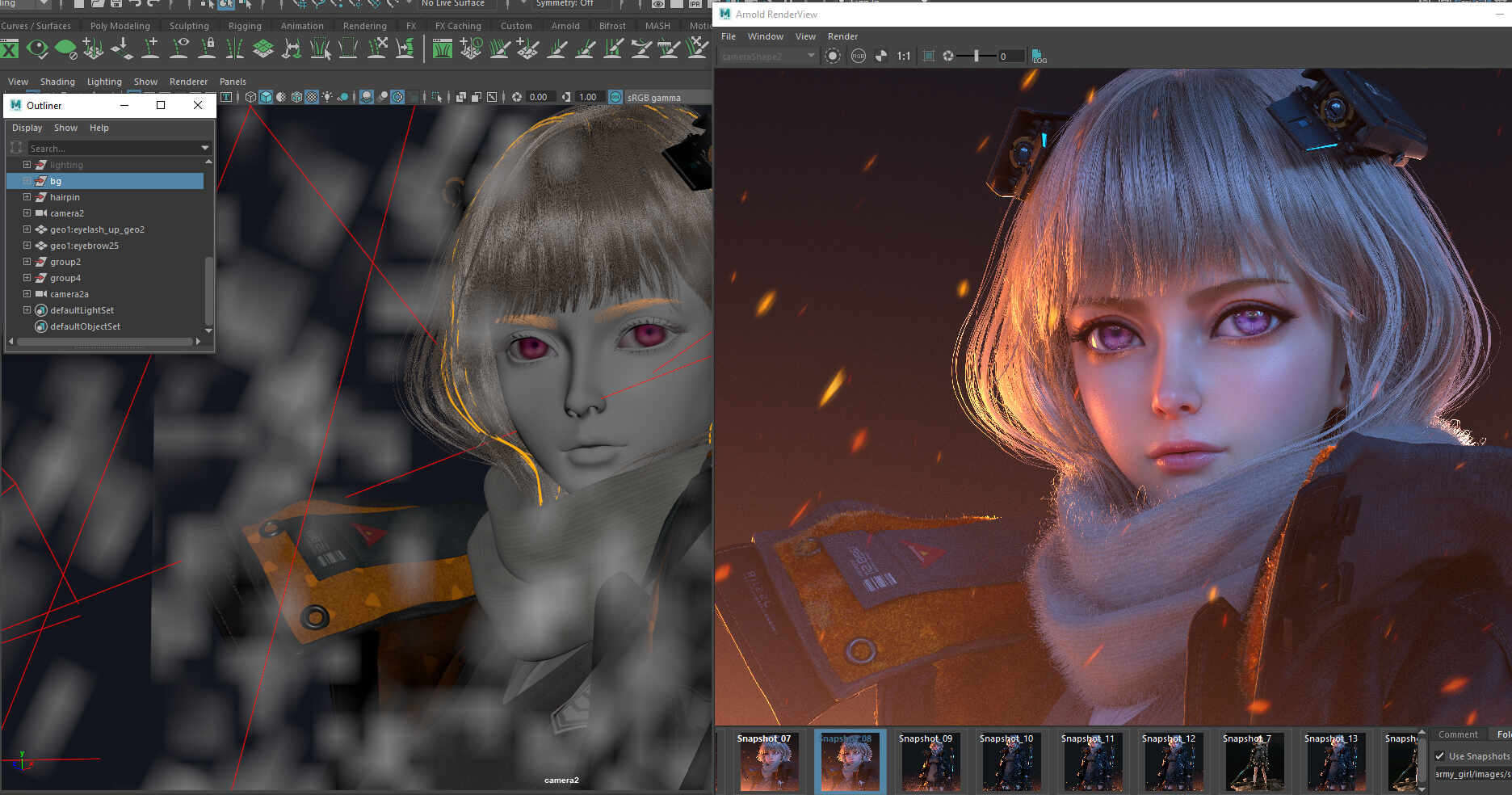Switch to the Arnold shelf tab
Screen dimensions: 1512x795
coord(565,26)
